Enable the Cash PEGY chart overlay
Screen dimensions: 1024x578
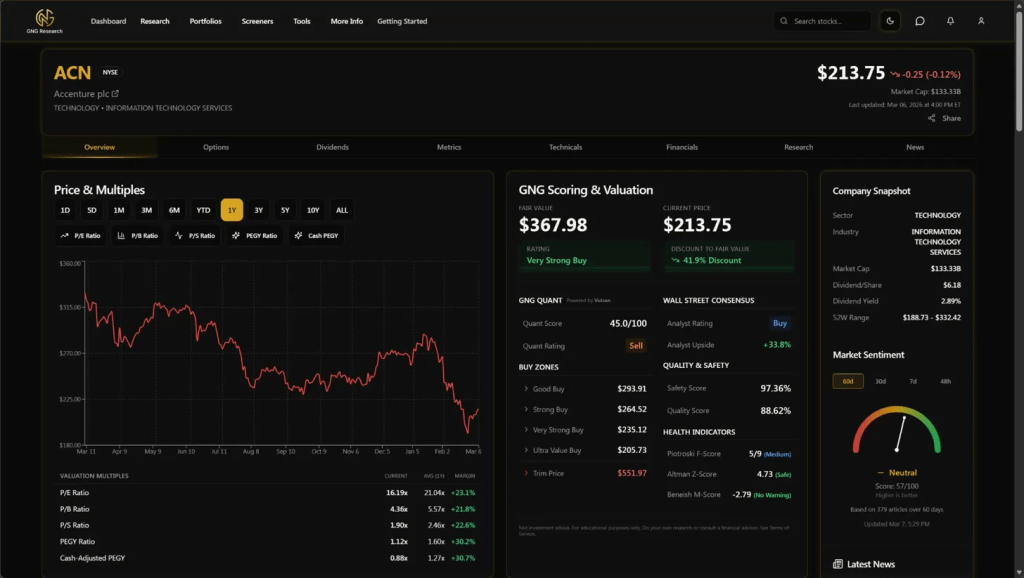coord(316,236)
